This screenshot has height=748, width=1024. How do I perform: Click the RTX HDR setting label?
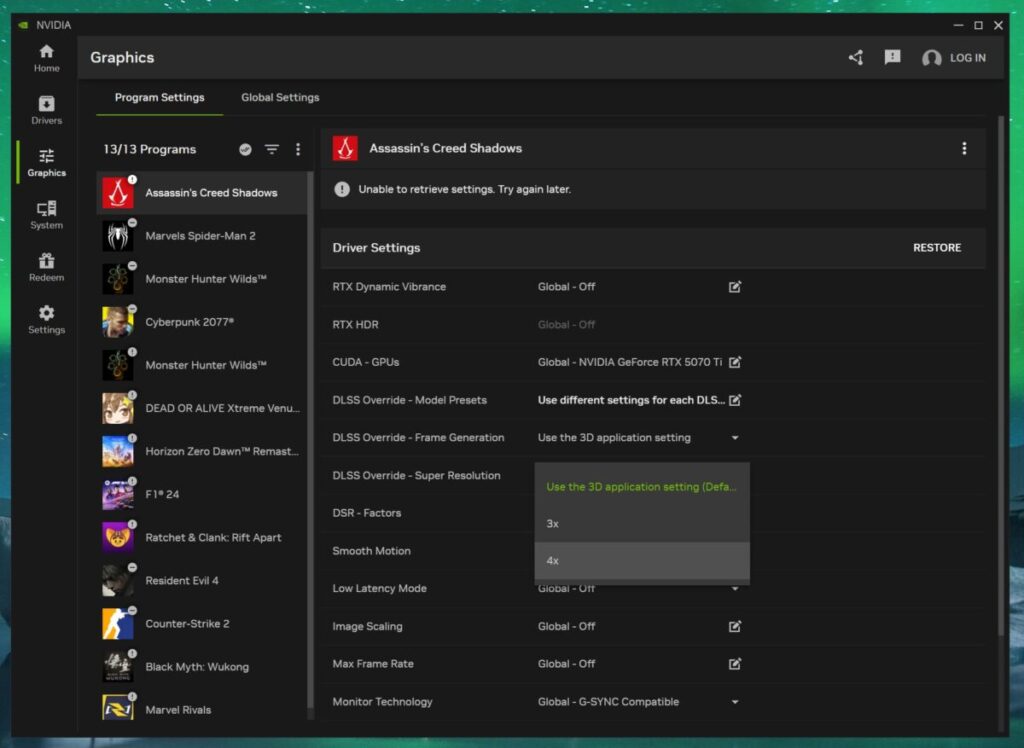point(355,325)
